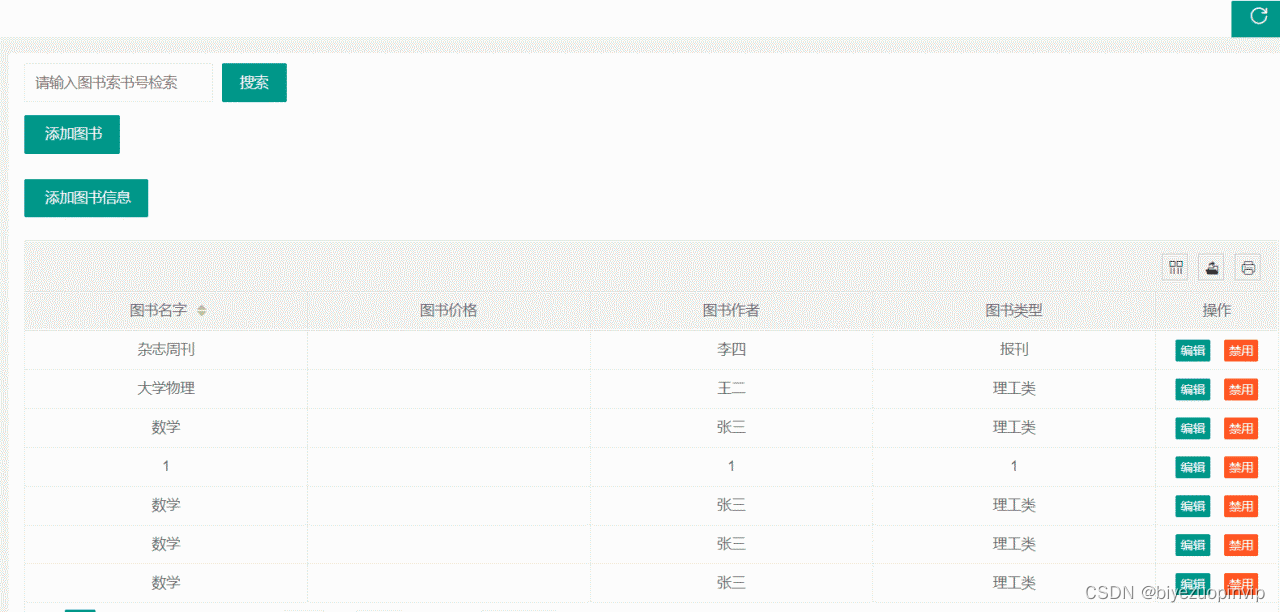Select the 报刊 type cell
The height and width of the screenshot is (612, 1280).
pyautogui.click(x=1014, y=350)
